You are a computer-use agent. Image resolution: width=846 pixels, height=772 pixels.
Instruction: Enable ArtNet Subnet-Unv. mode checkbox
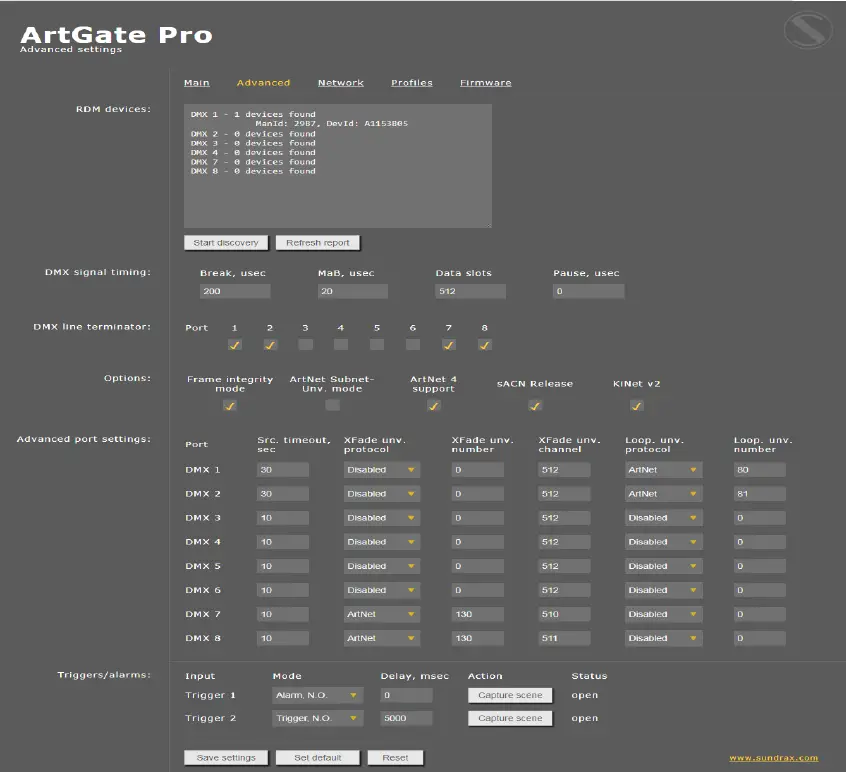coord(332,405)
